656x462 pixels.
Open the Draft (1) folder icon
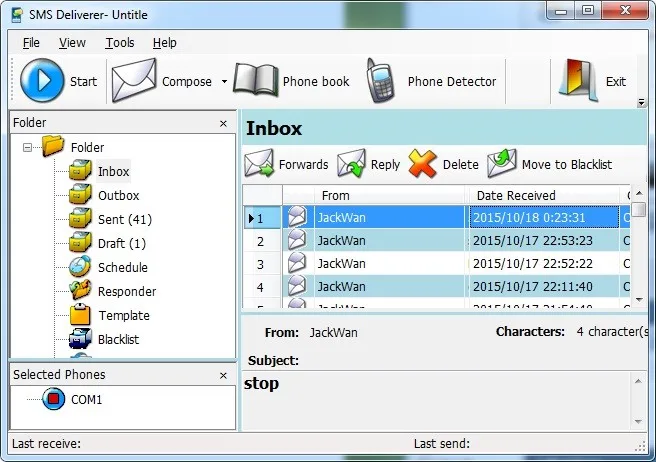click(80, 242)
